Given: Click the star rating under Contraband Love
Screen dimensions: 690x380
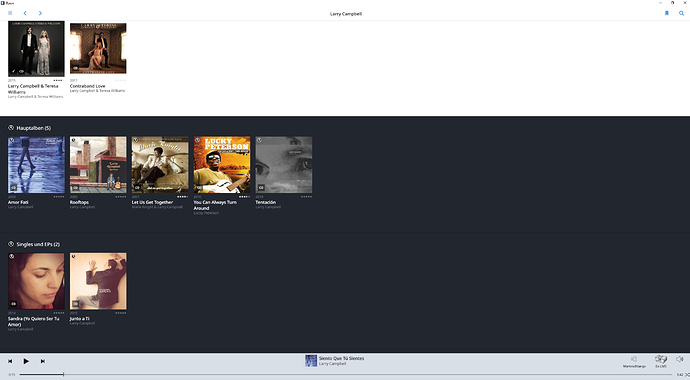Looking at the screenshot, I should point(121,80).
